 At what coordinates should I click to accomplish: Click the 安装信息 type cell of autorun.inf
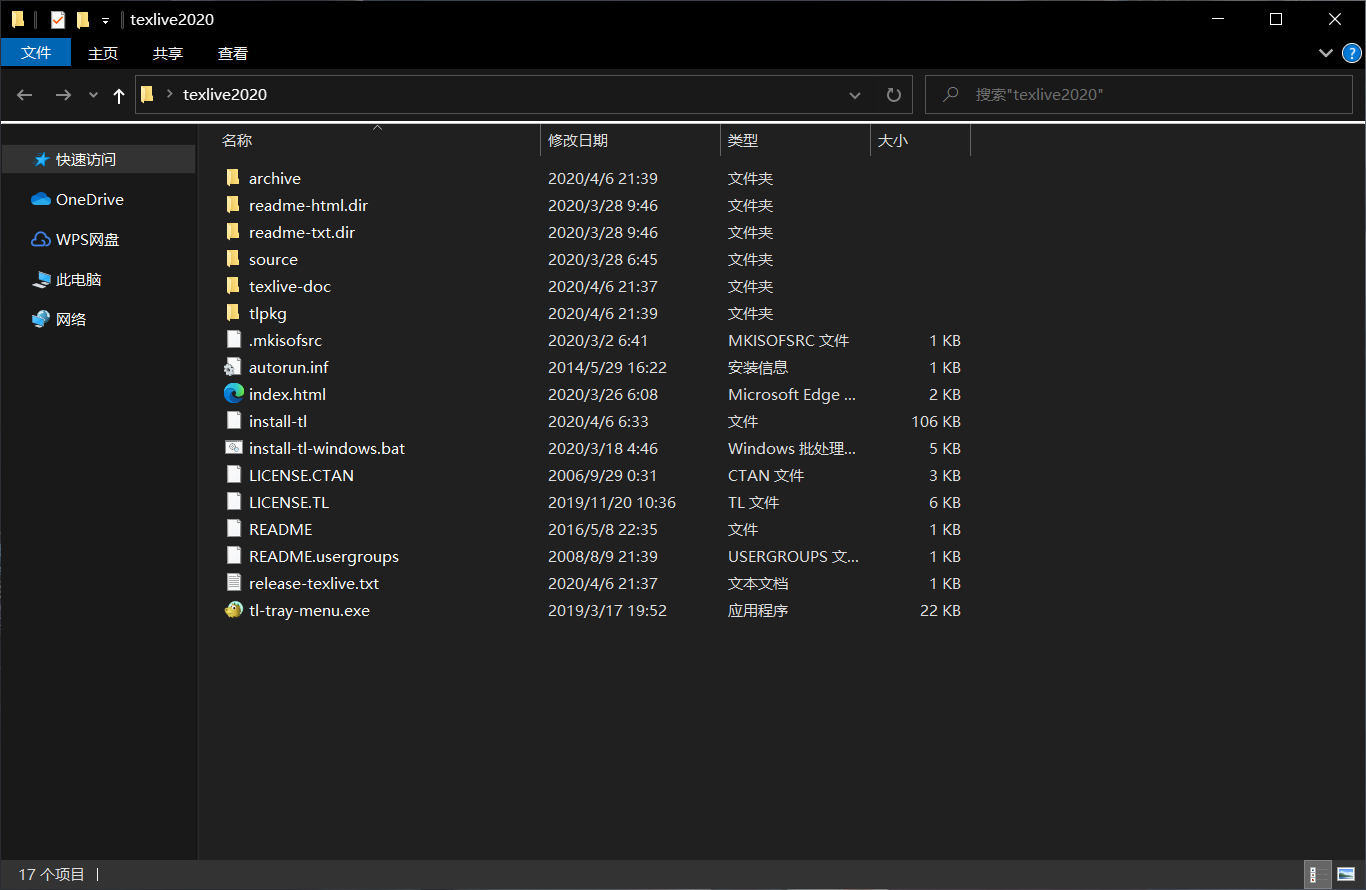tap(758, 367)
